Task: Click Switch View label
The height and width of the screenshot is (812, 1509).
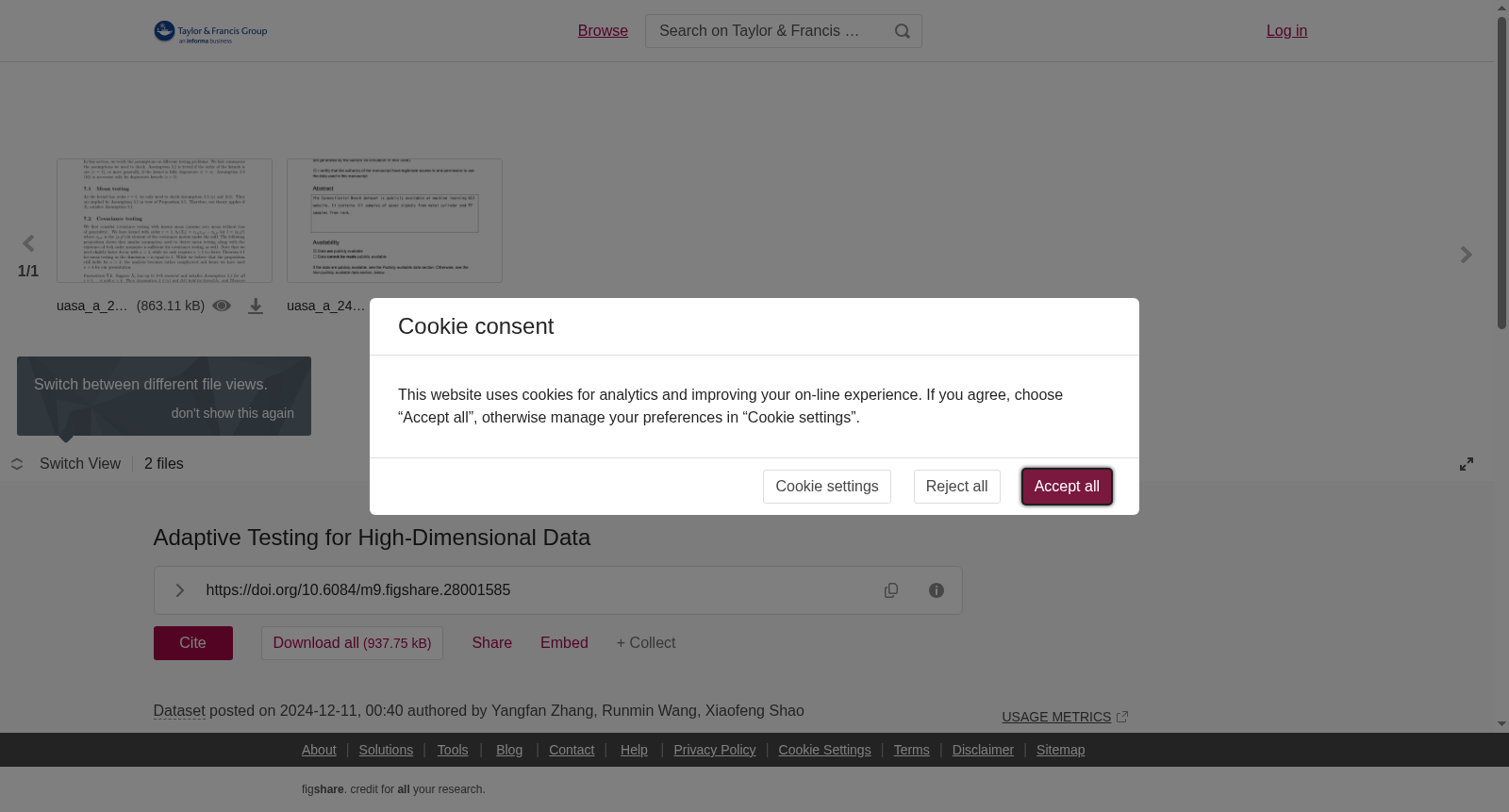Action: [80, 464]
